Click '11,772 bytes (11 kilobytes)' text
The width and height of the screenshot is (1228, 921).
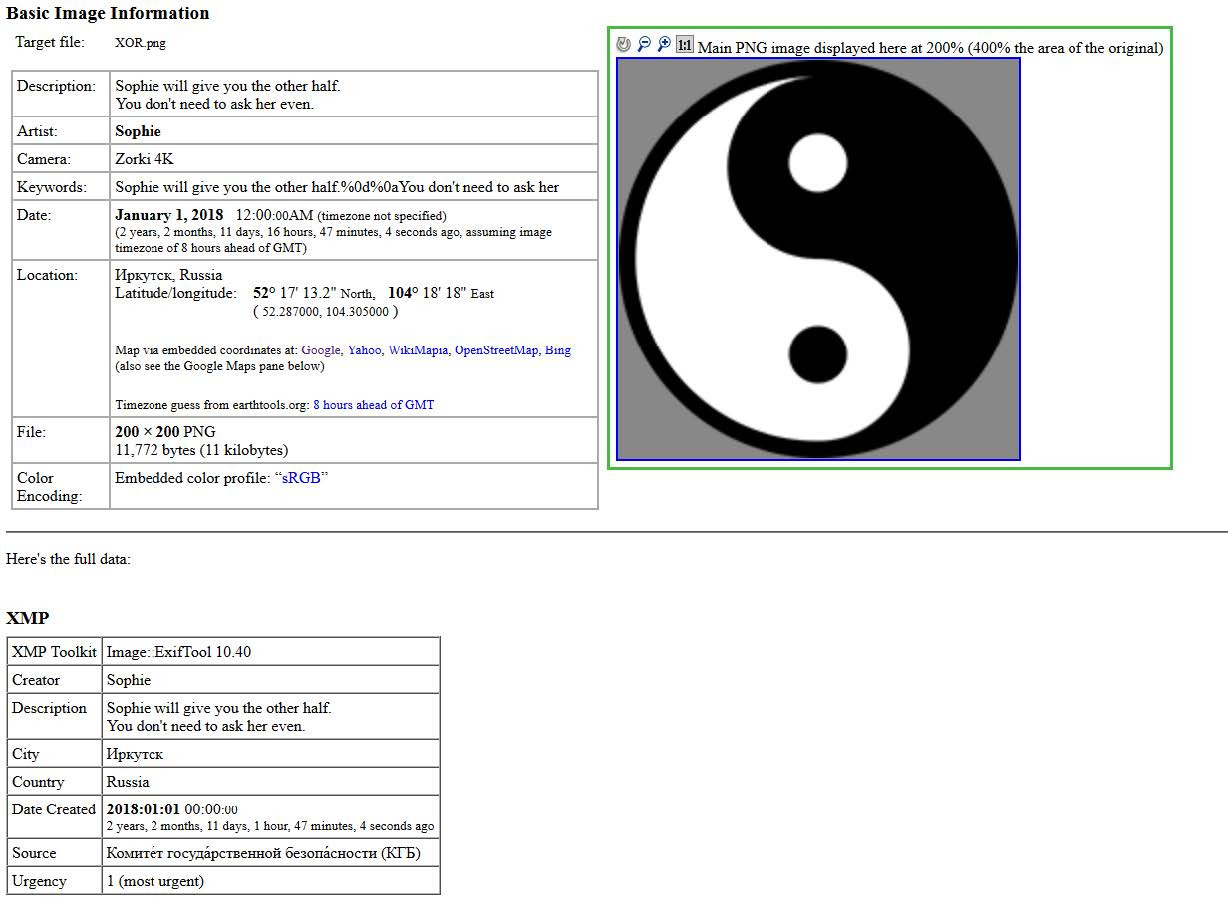coord(202,450)
